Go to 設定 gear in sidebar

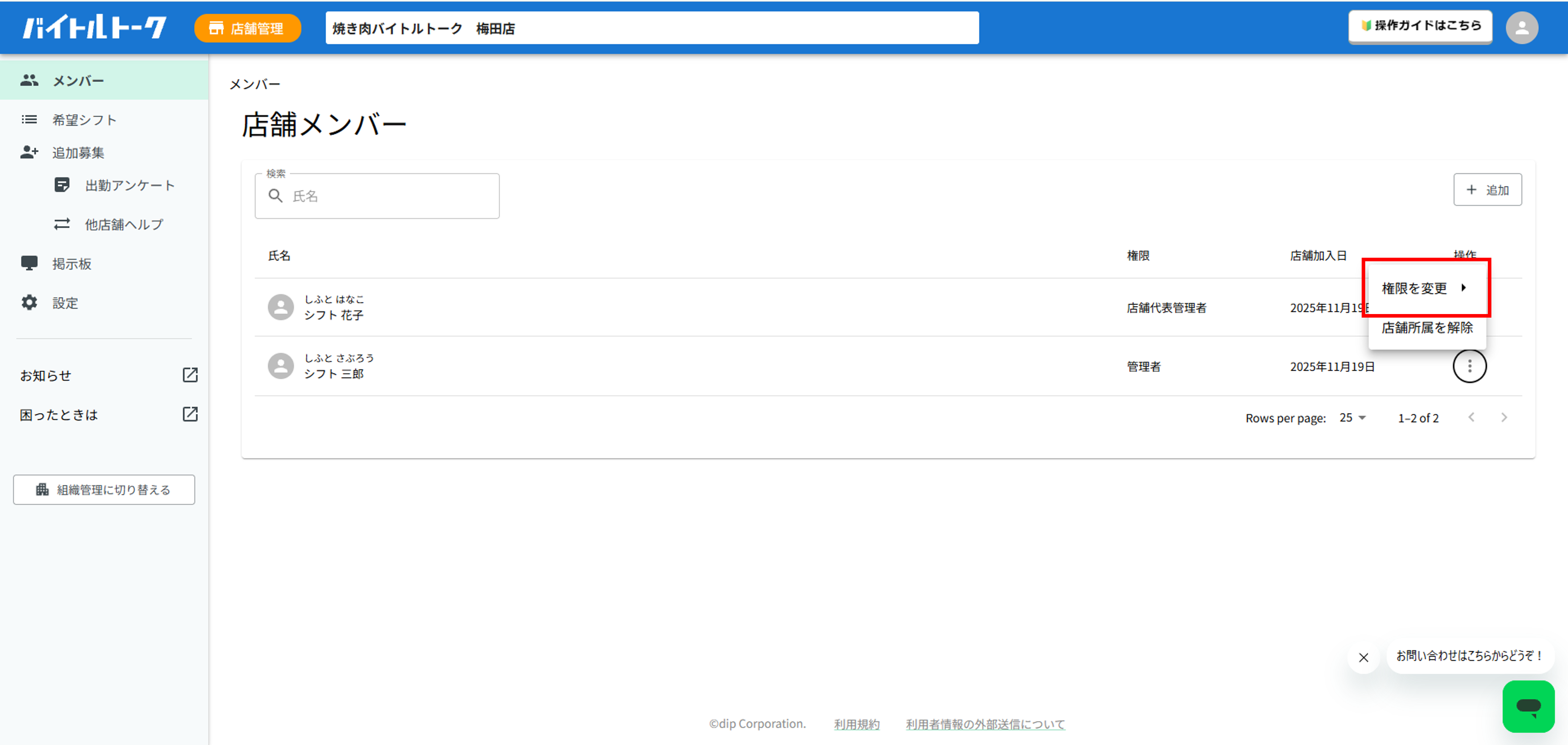click(29, 303)
